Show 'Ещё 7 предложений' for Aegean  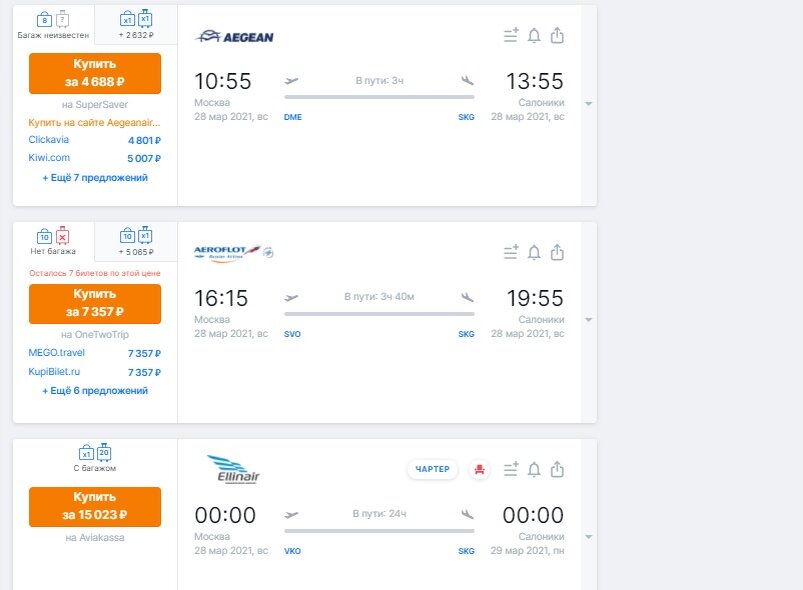coord(95,178)
